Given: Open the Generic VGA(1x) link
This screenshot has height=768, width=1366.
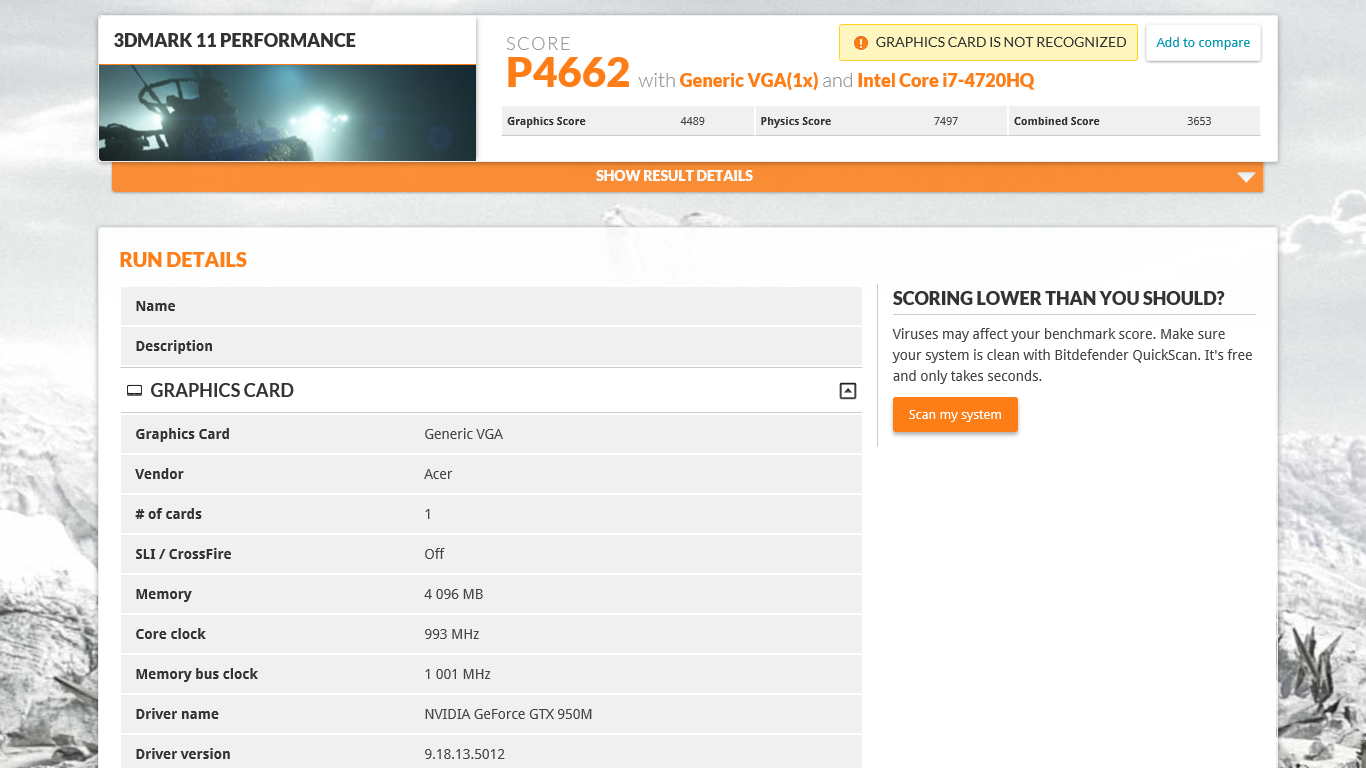Looking at the screenshot, I should coord(749,80).
